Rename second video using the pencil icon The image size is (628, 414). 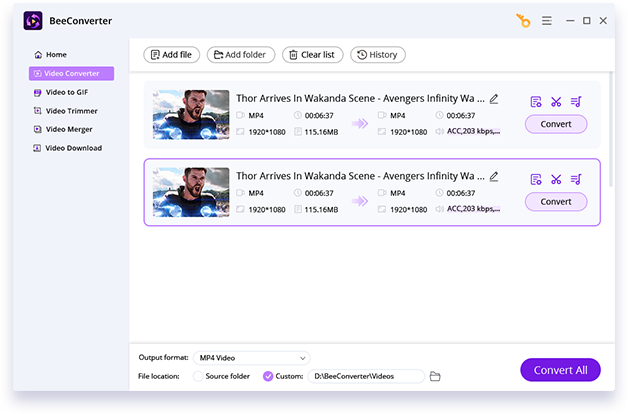click(494, 177)
